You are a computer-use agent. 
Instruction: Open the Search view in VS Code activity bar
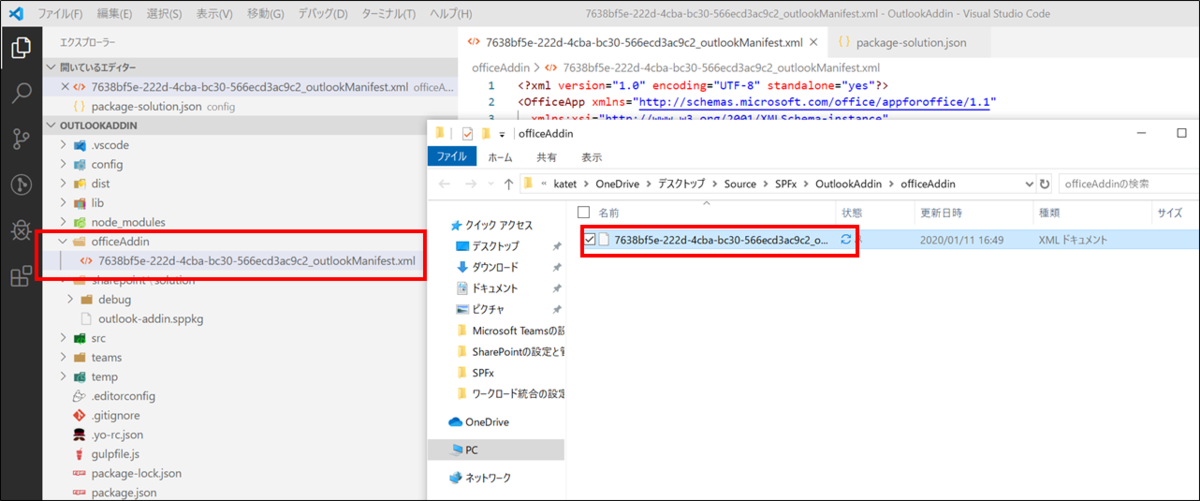21,93
